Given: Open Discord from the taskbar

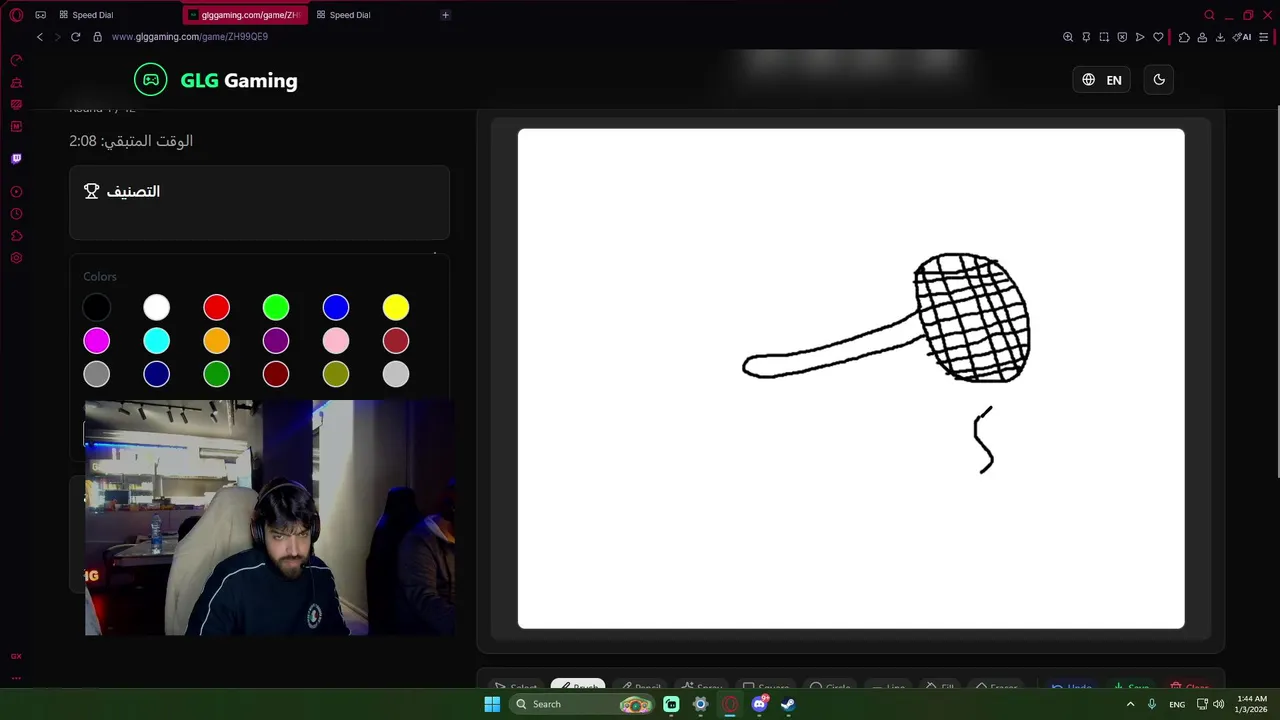Looking at the screenshot, I should coord(759,704).
